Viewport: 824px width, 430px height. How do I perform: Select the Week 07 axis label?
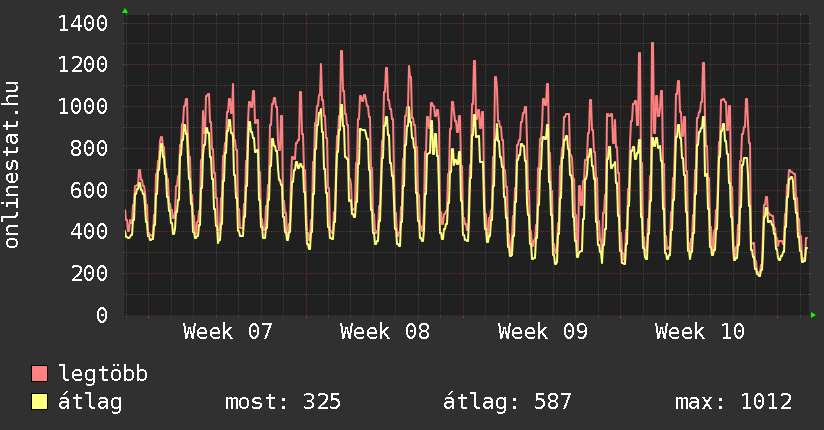click(x=228, y=332)
